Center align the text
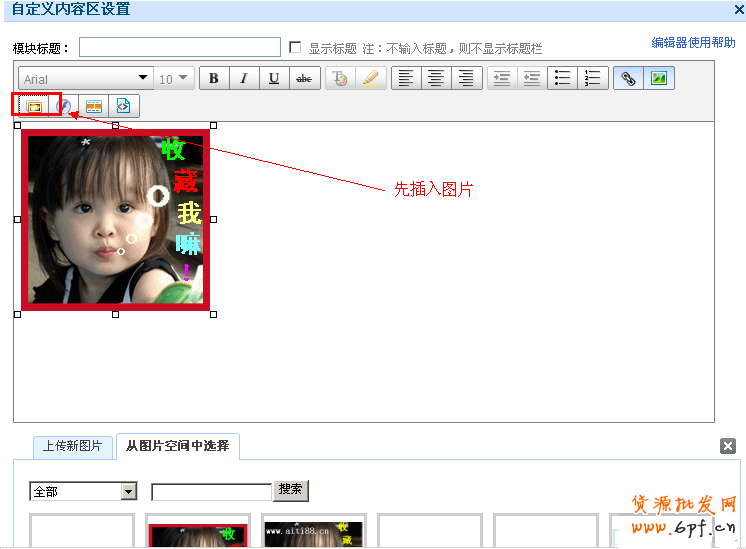The width and height of the screenshot is (746, 549). click(x=435, y=79)
